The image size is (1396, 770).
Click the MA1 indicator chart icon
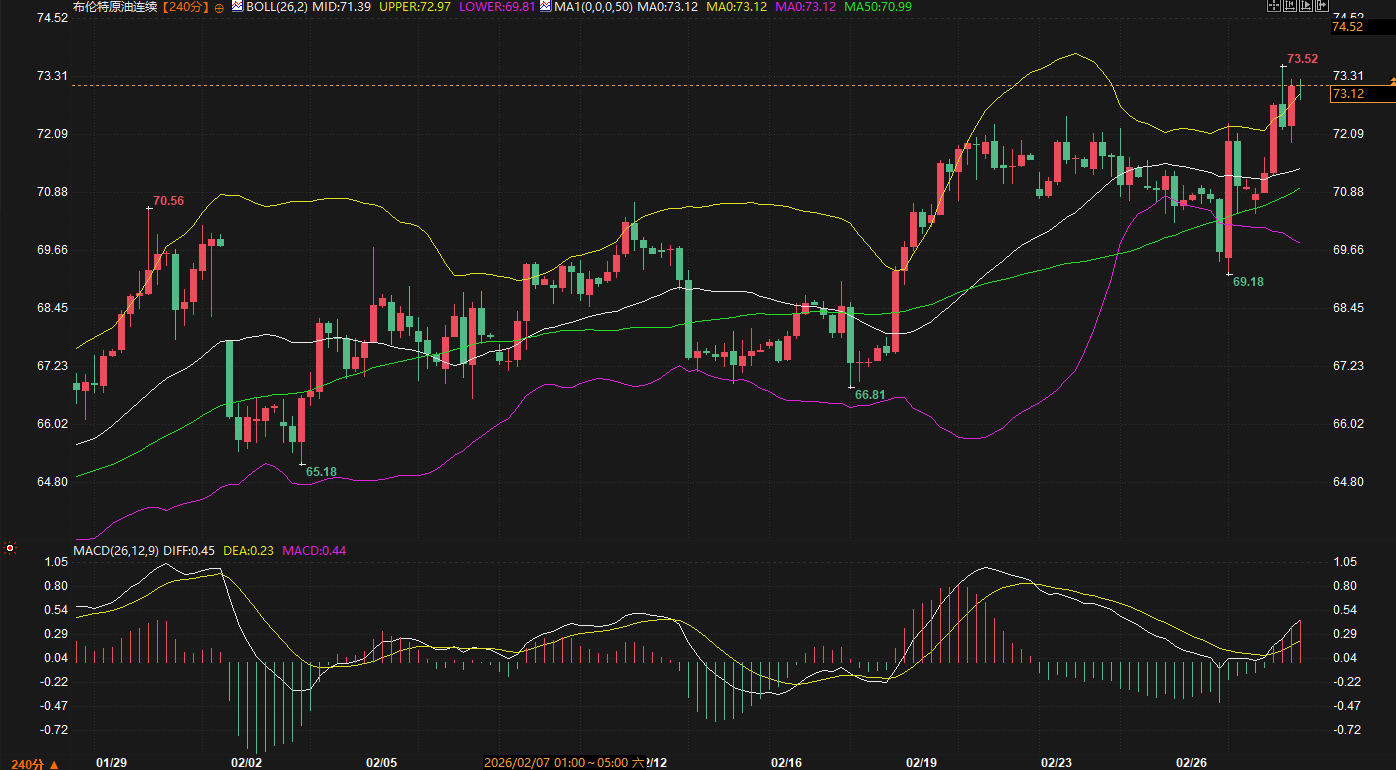(x=545, y=6)
